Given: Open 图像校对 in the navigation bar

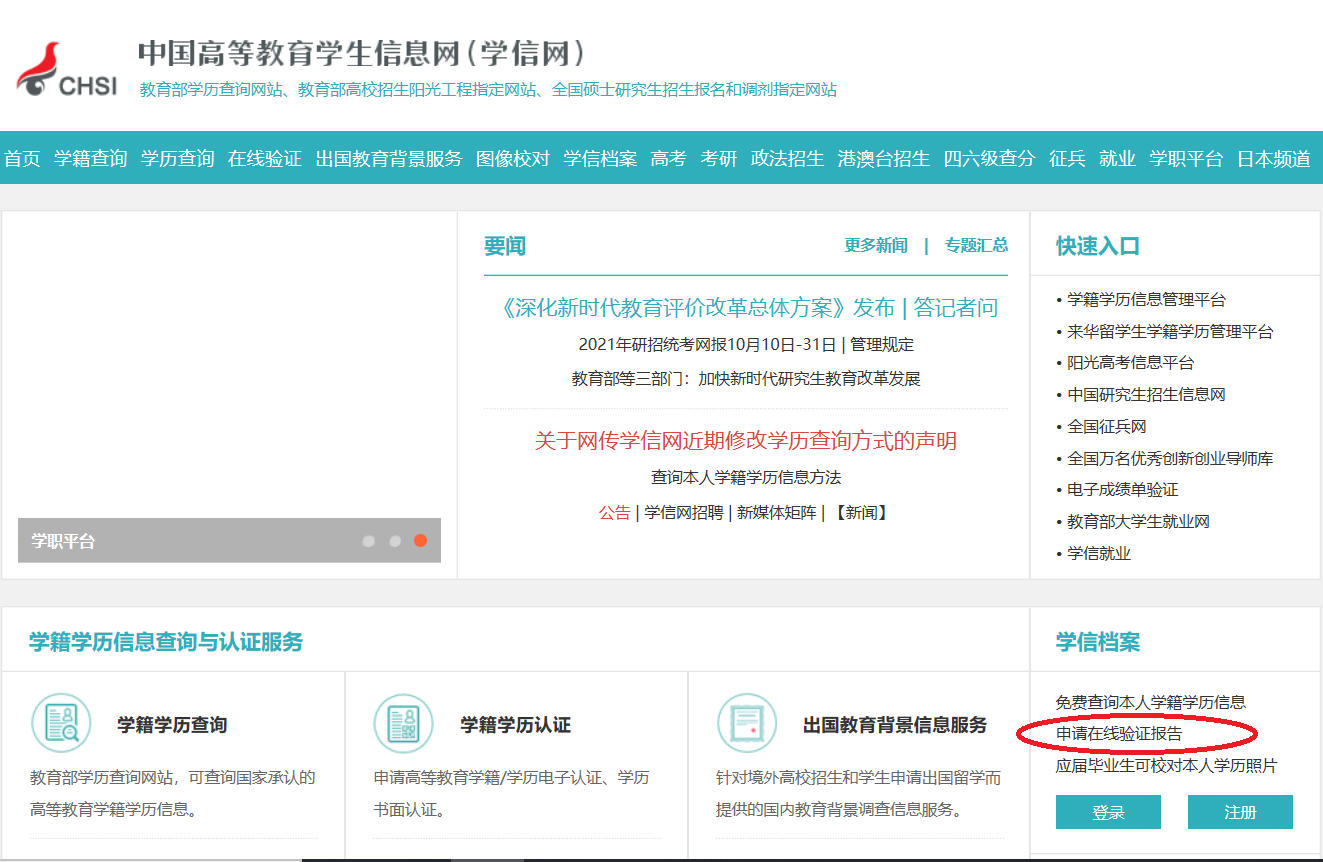Looking at the screenshot, I should click(513, 158).
